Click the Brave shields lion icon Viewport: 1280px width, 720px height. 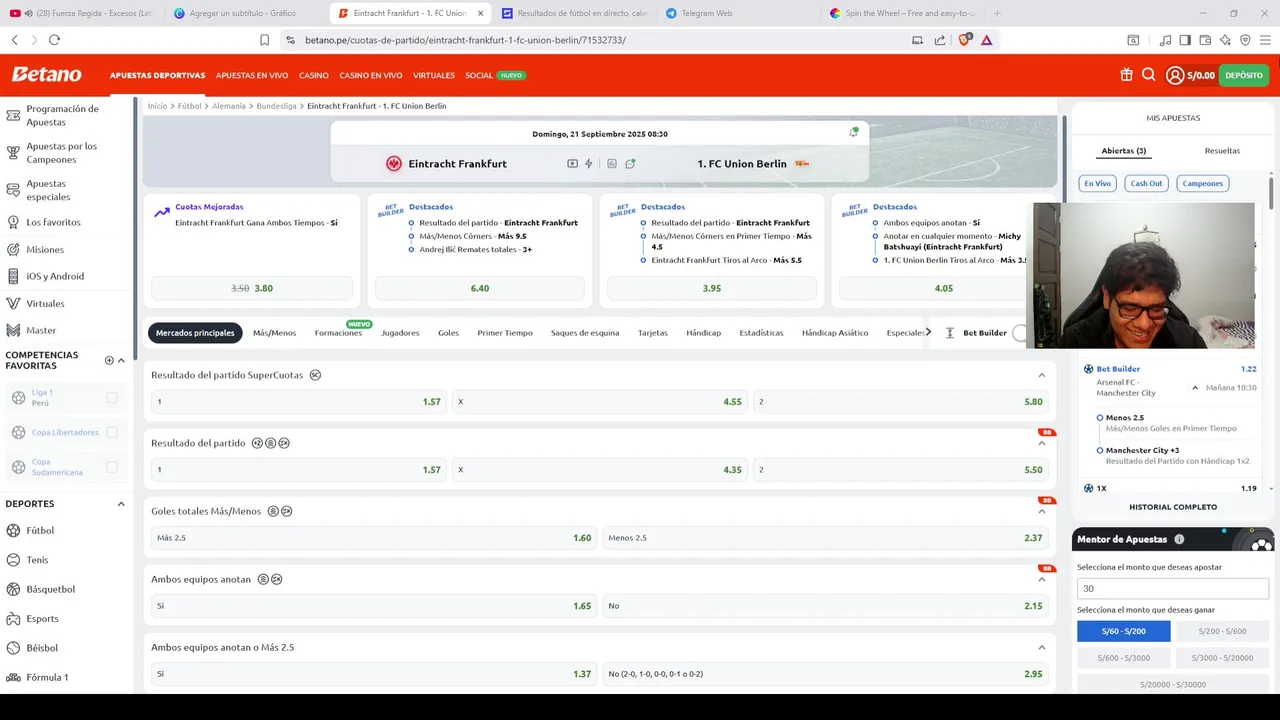(x=964, y=40)
